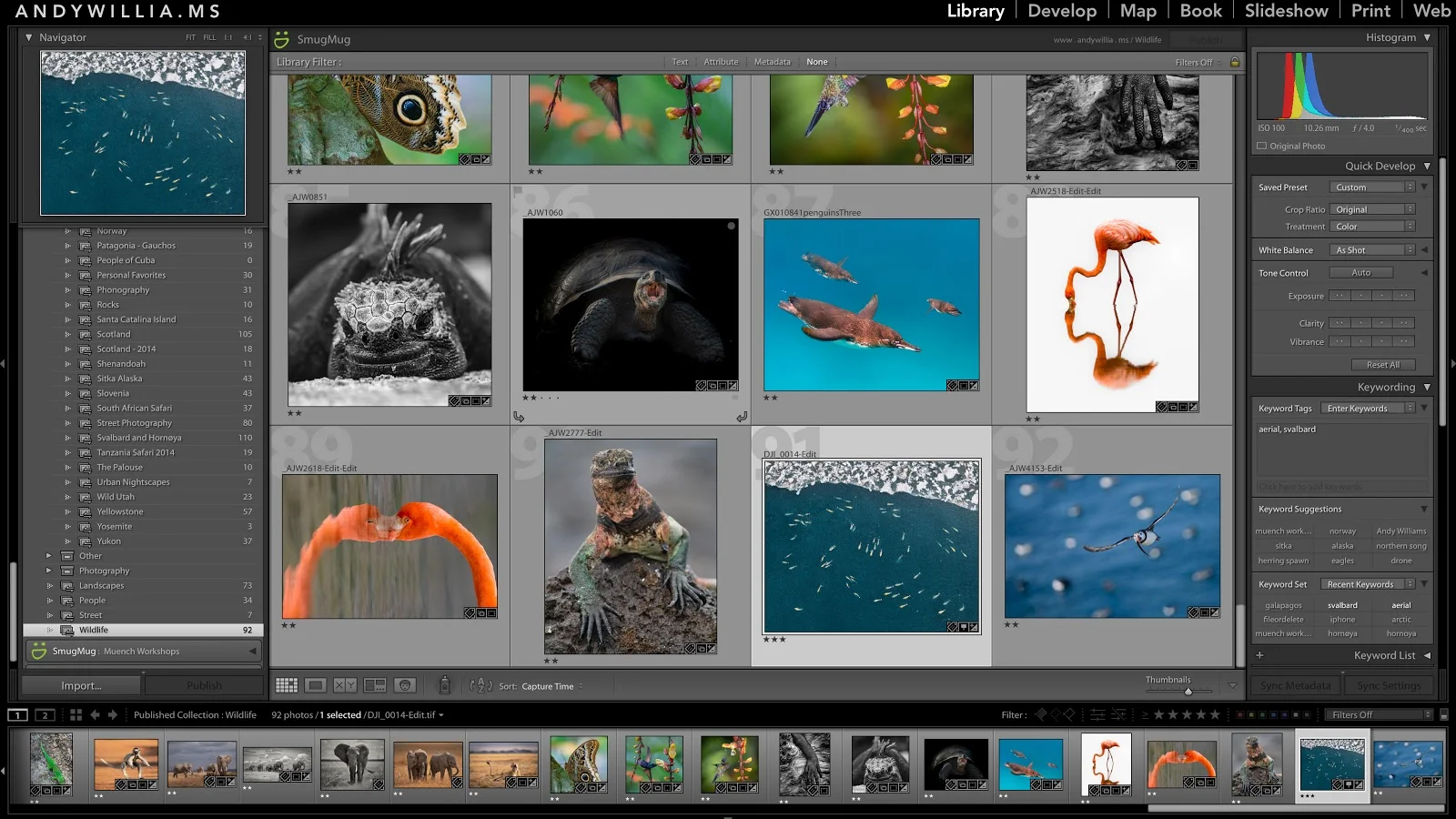This screenshot has height=819, width=1456.
Task: Click the rating greater-or-equal symbol
Action: (x=1146, y=714)
